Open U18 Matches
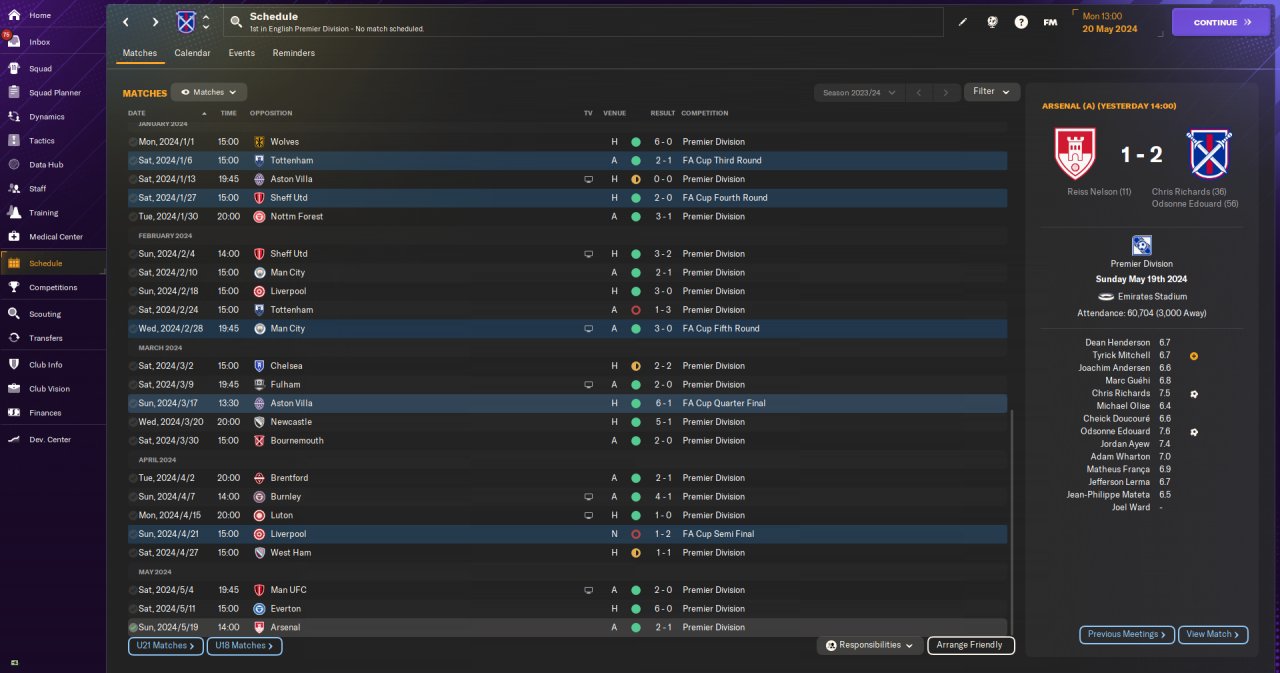Image resolution: width=1280 pixels, height=673 pixels. click(244, 646)
